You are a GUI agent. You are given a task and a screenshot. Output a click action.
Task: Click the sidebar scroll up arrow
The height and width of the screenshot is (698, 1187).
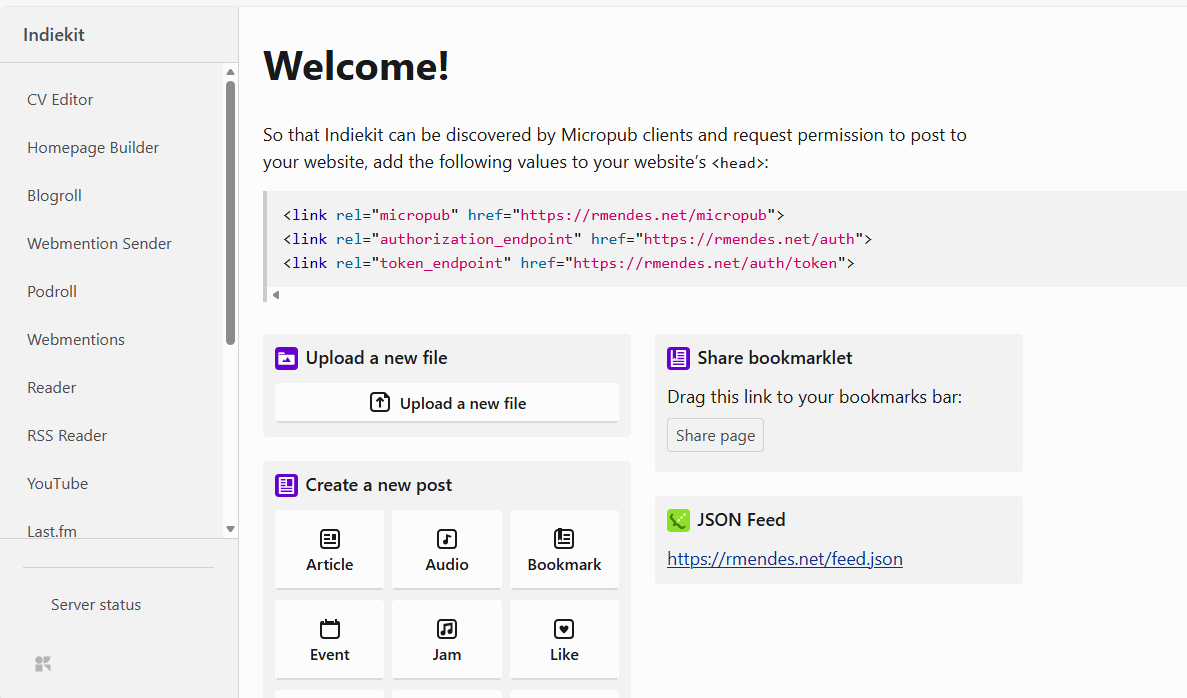click(x=230, y=72)
